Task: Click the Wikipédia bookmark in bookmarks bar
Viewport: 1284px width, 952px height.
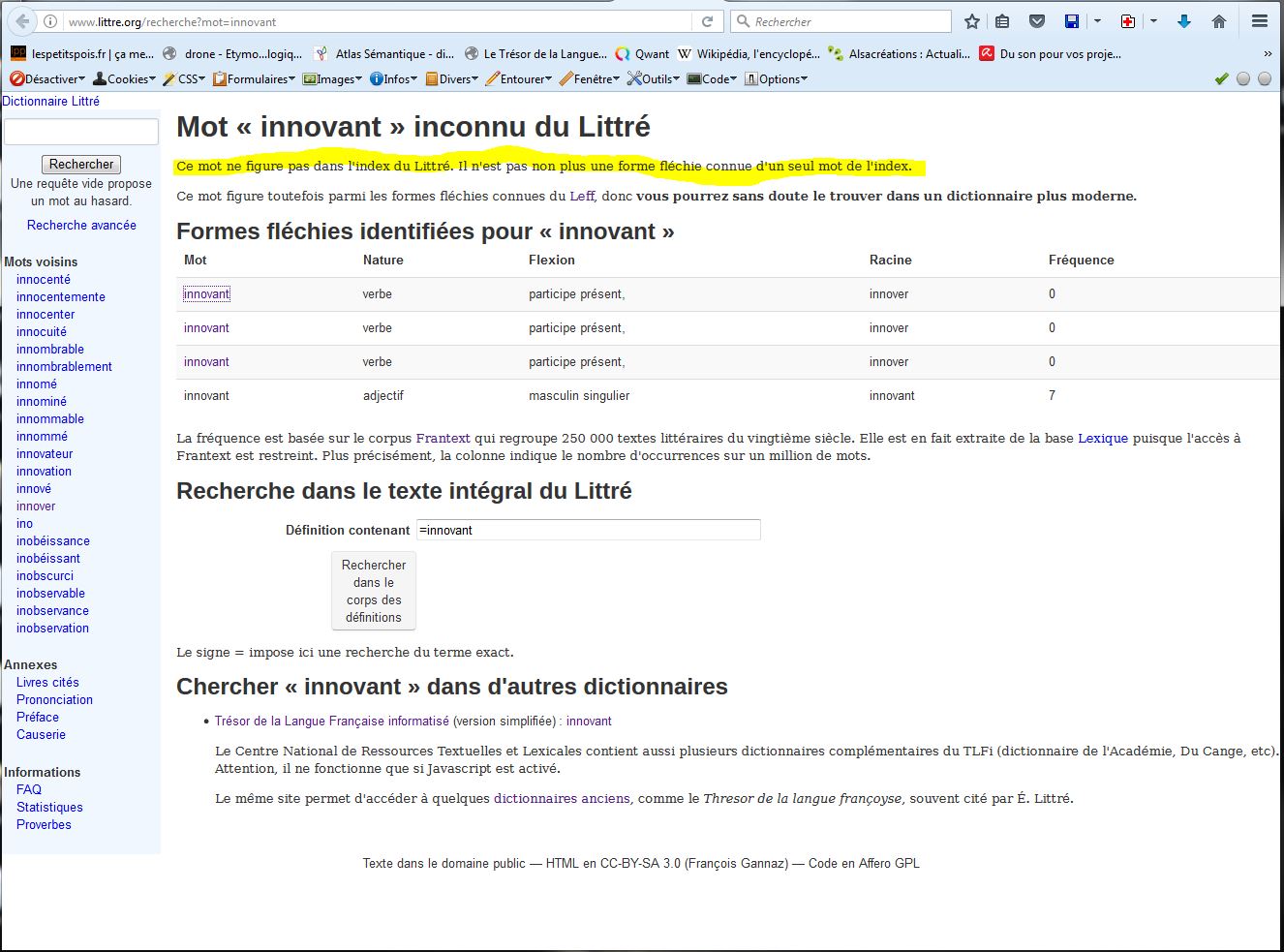Action: (749, 54)
